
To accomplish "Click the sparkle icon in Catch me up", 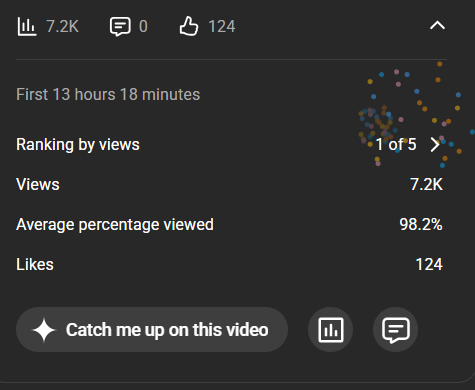I will pos(44,330).
